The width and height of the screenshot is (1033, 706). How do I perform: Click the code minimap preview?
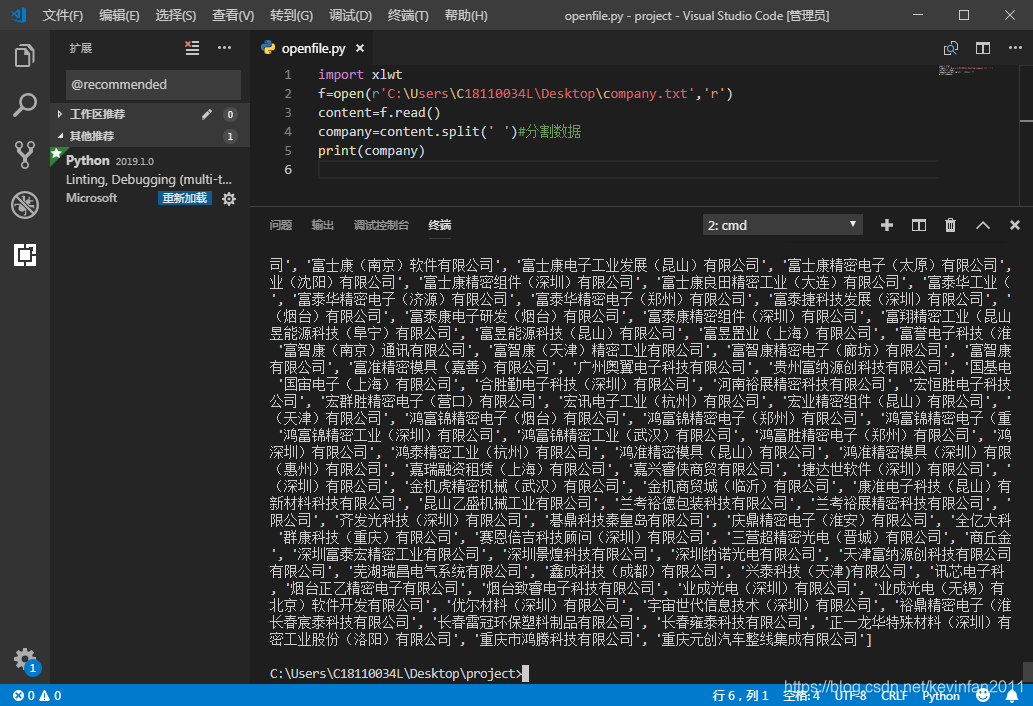point(966,70)
